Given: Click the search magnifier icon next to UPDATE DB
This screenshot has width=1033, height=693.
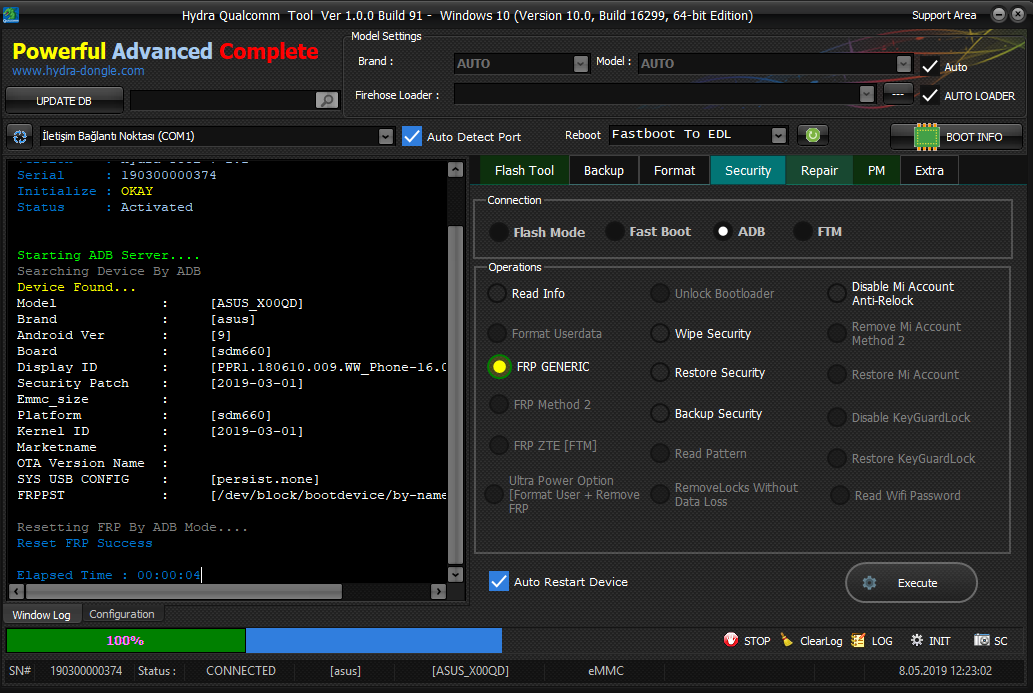Looking at the screenshot, I should click(327, 100).
